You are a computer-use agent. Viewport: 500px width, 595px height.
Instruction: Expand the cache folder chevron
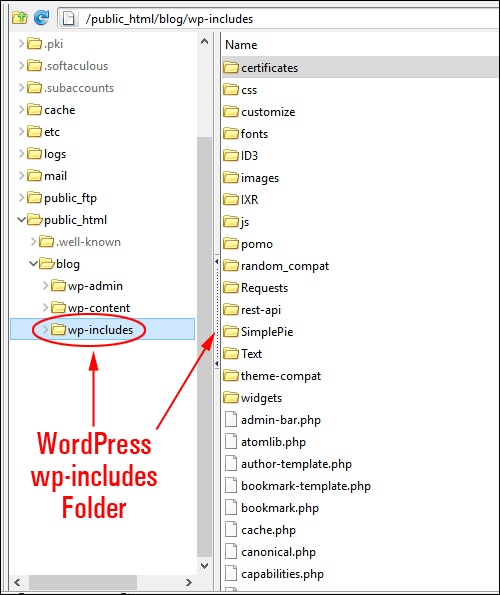[x=22, y=109]
